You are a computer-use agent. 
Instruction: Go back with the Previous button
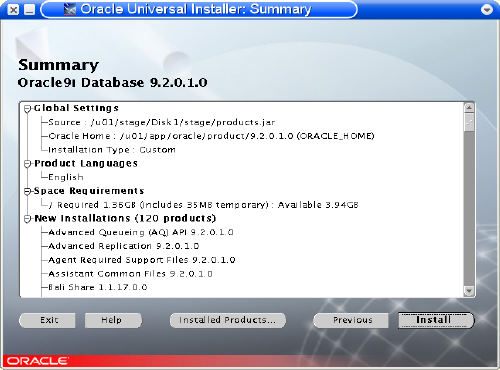point(352,320)
